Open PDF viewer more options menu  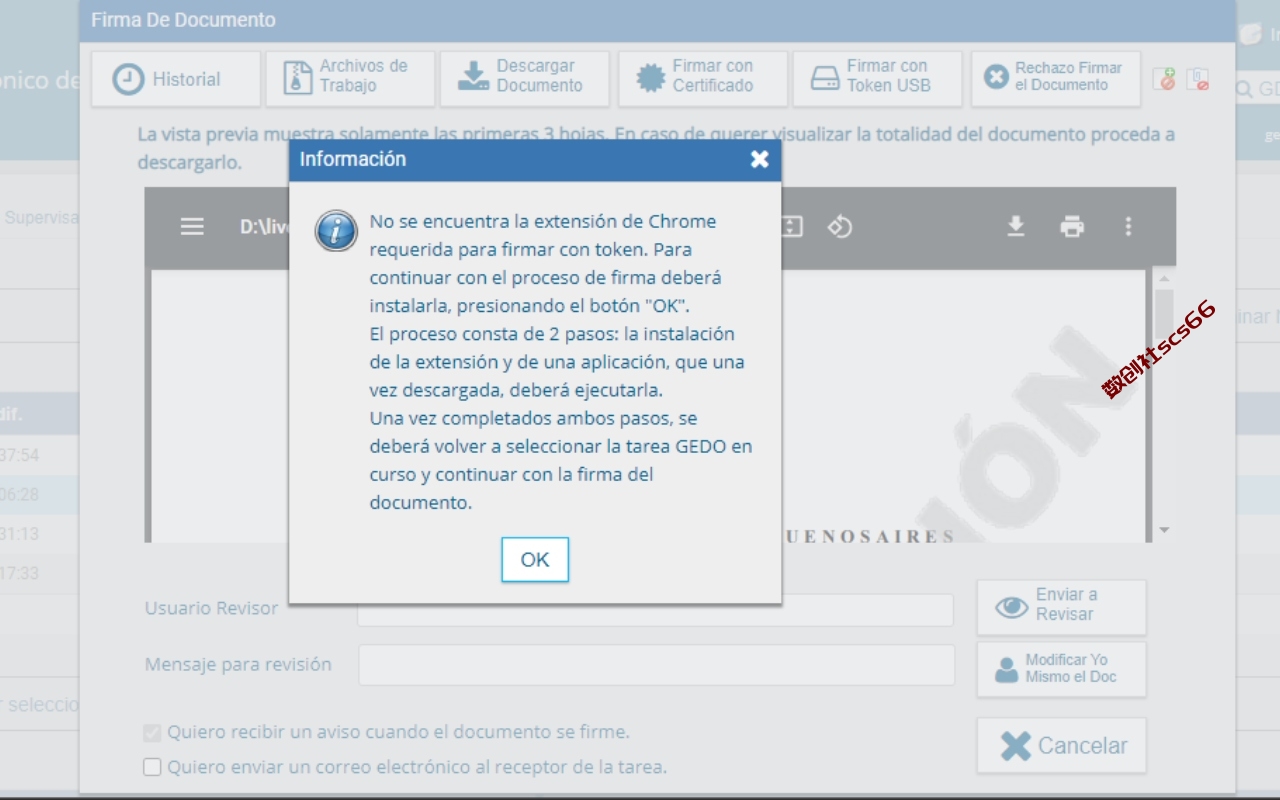[x=1128, y=227]
